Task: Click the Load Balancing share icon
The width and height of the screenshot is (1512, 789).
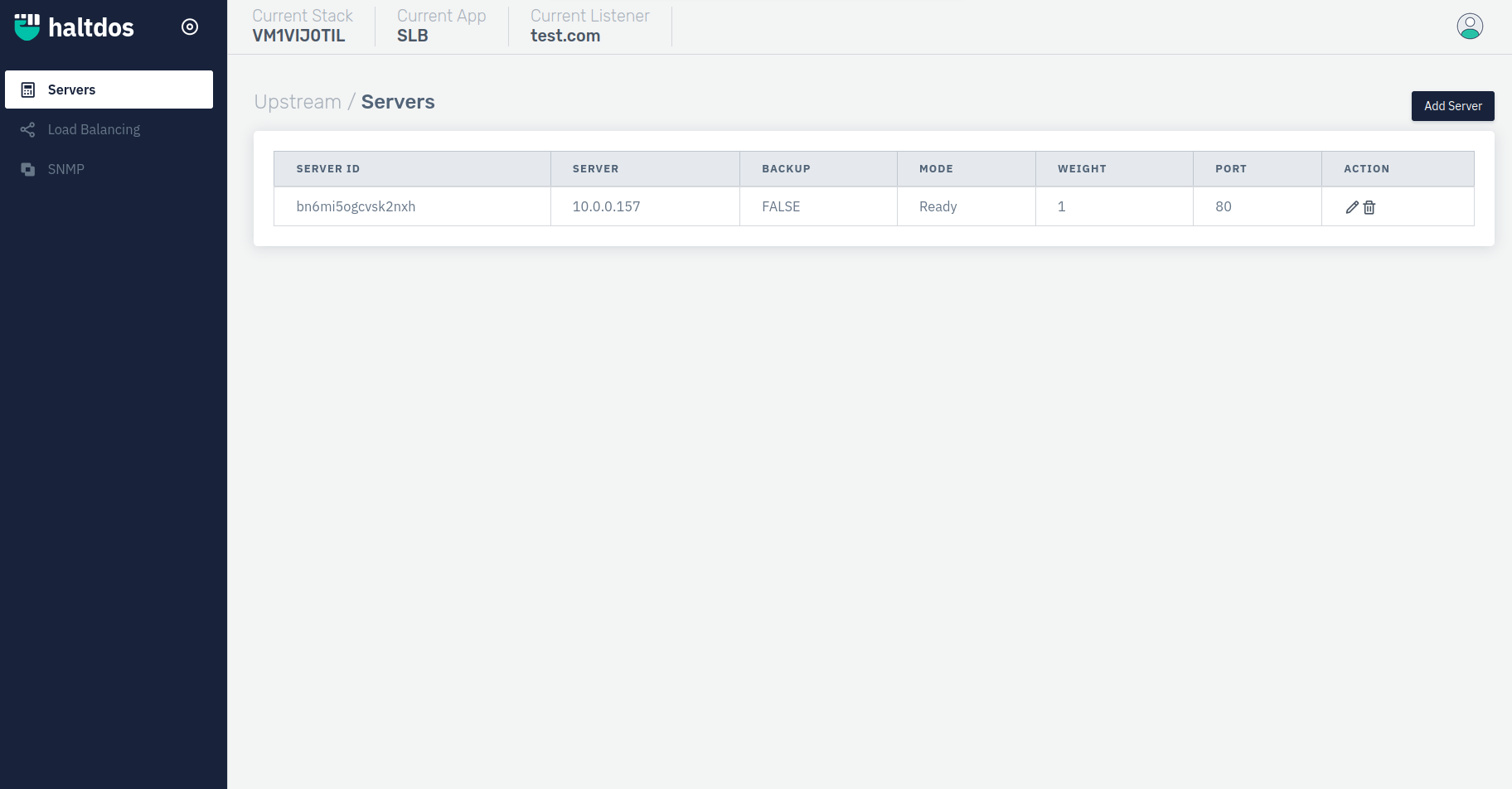Action: 28,129
